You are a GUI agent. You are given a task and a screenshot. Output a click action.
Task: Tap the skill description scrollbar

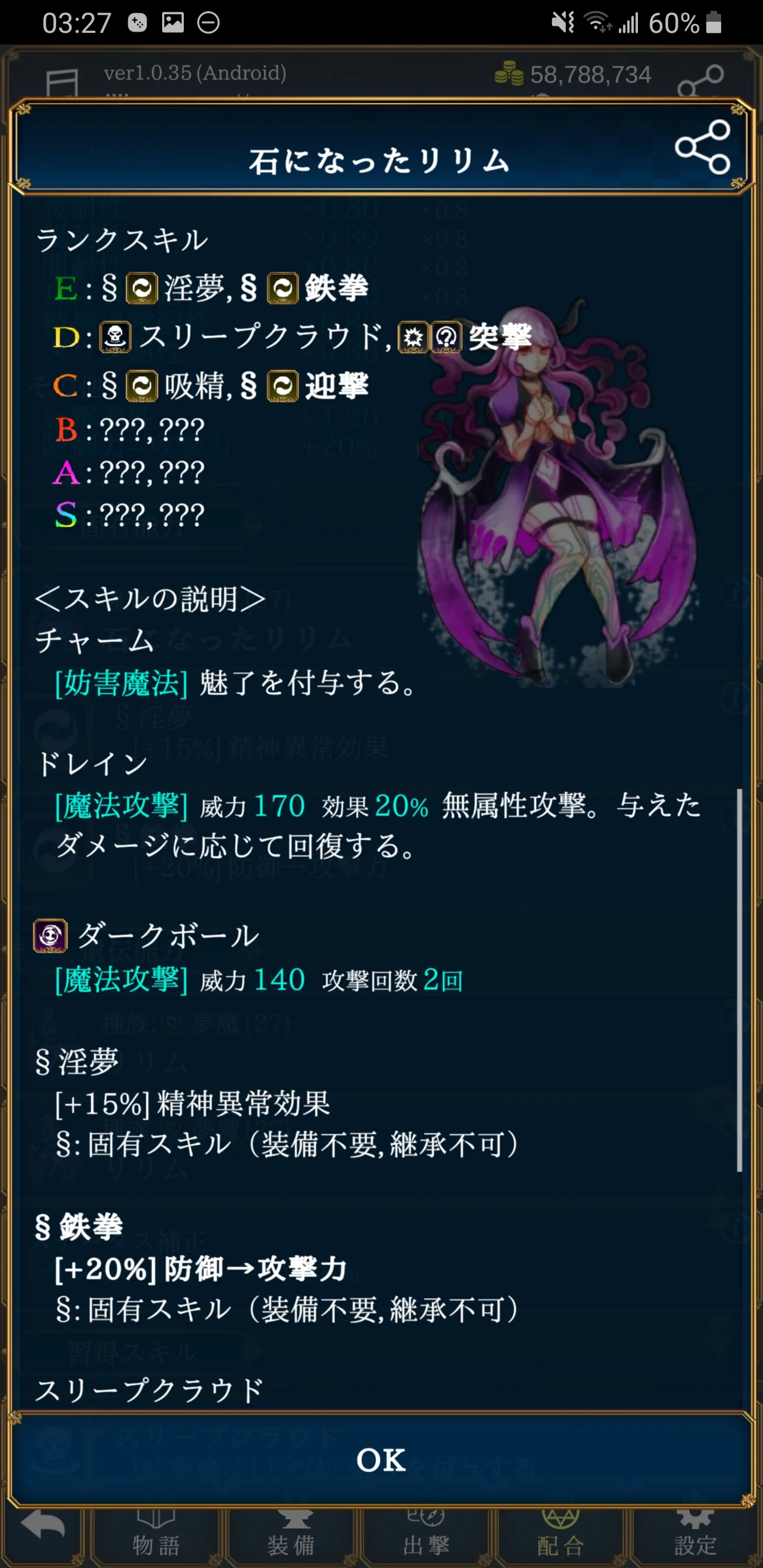tap(740, 980)
